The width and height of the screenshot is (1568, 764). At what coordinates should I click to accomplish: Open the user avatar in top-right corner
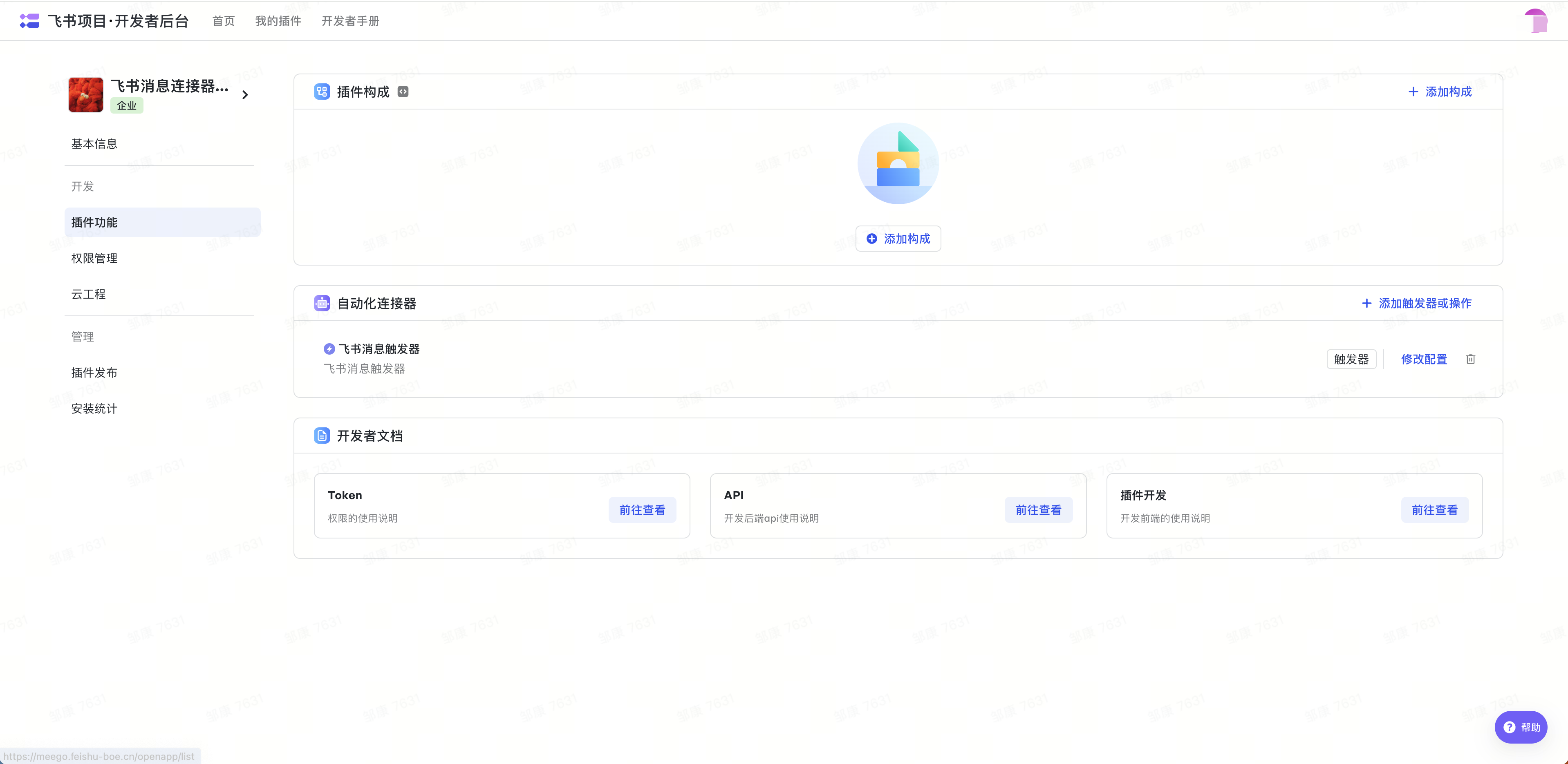click(1537, 21)
